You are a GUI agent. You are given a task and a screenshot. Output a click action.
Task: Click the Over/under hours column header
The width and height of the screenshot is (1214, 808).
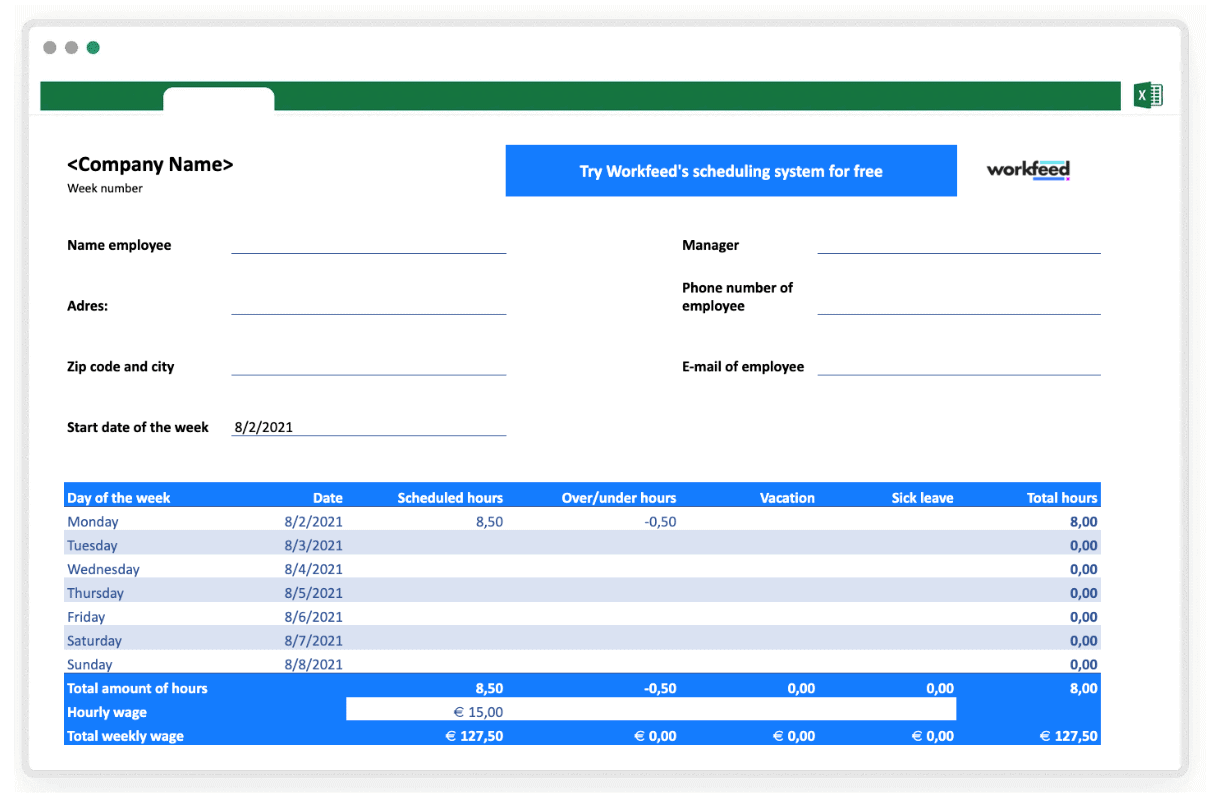[619, 498]
